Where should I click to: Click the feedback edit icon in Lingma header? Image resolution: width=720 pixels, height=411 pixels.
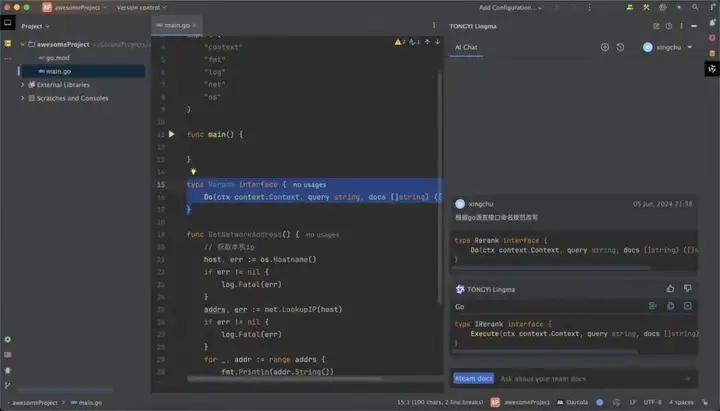tap(656, 26)
